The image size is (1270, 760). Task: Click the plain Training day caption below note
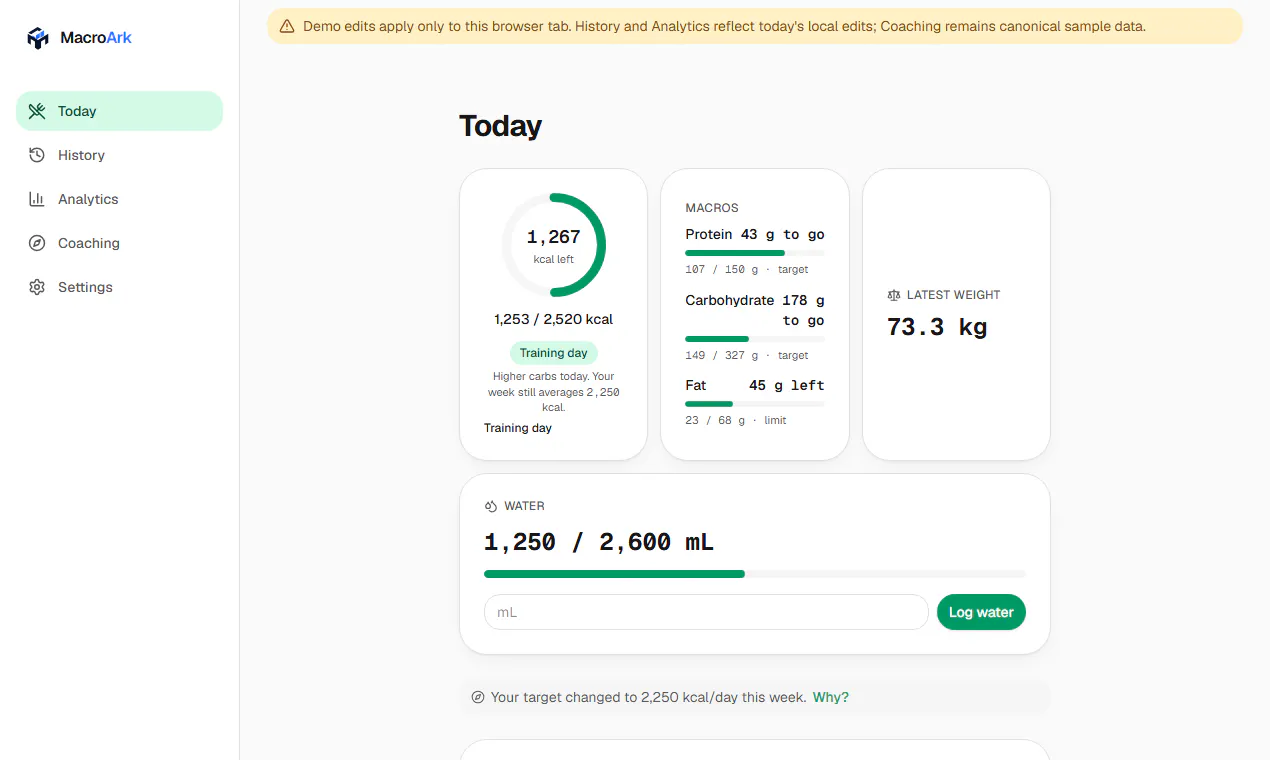[x=518, y=428]
